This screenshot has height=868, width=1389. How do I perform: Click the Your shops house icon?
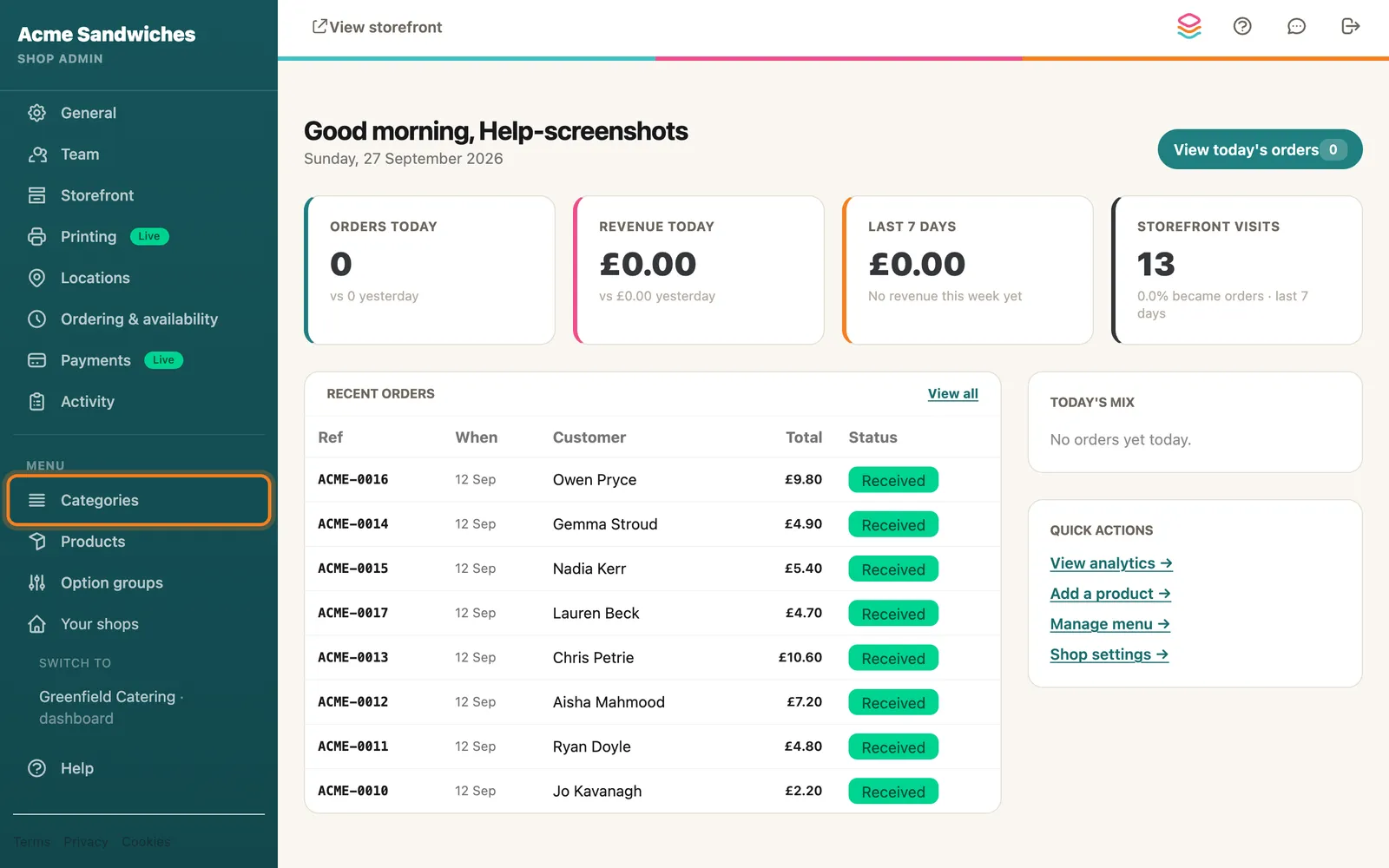36,624
